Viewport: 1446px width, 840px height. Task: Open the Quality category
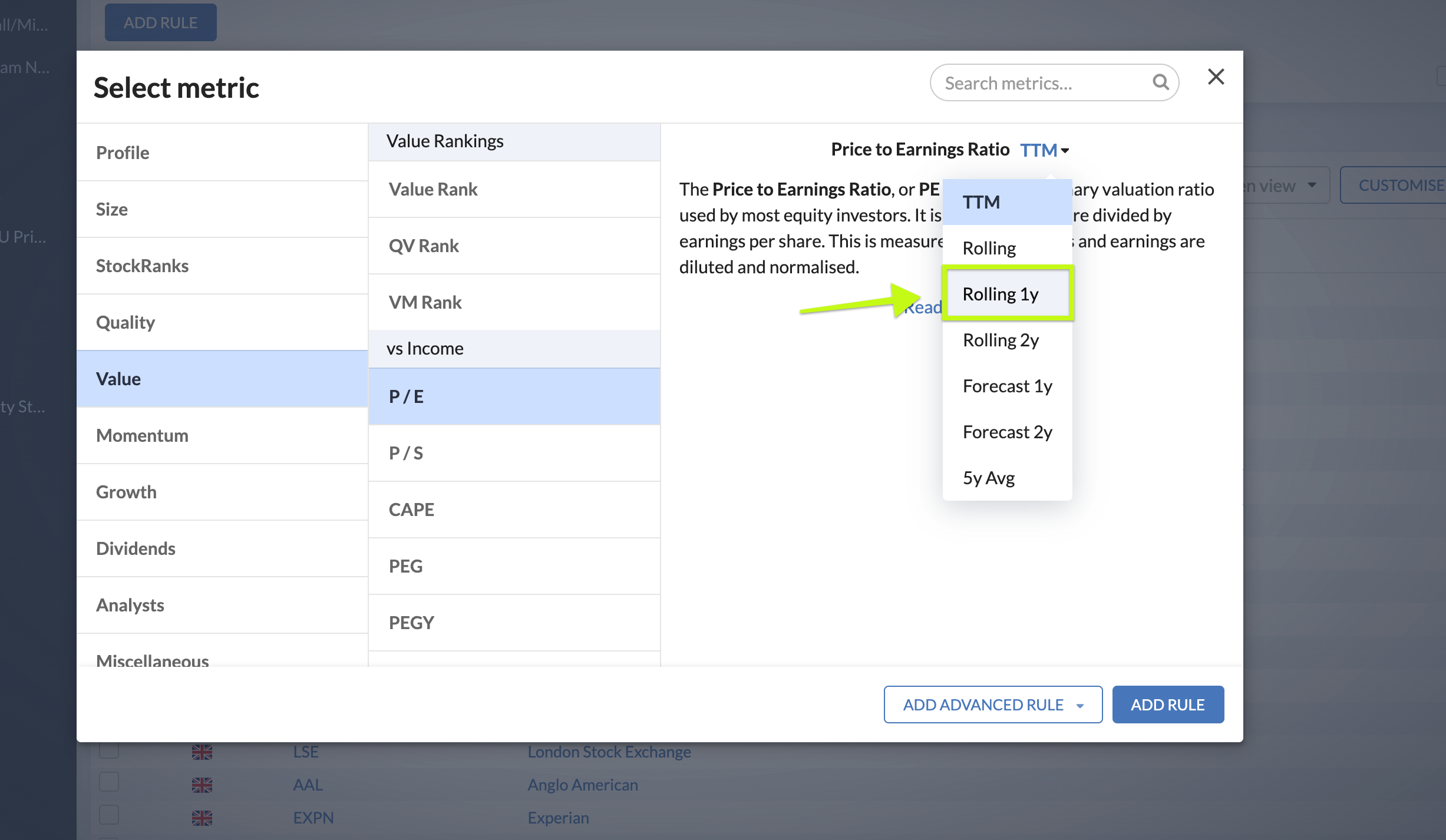coord(222,322)
